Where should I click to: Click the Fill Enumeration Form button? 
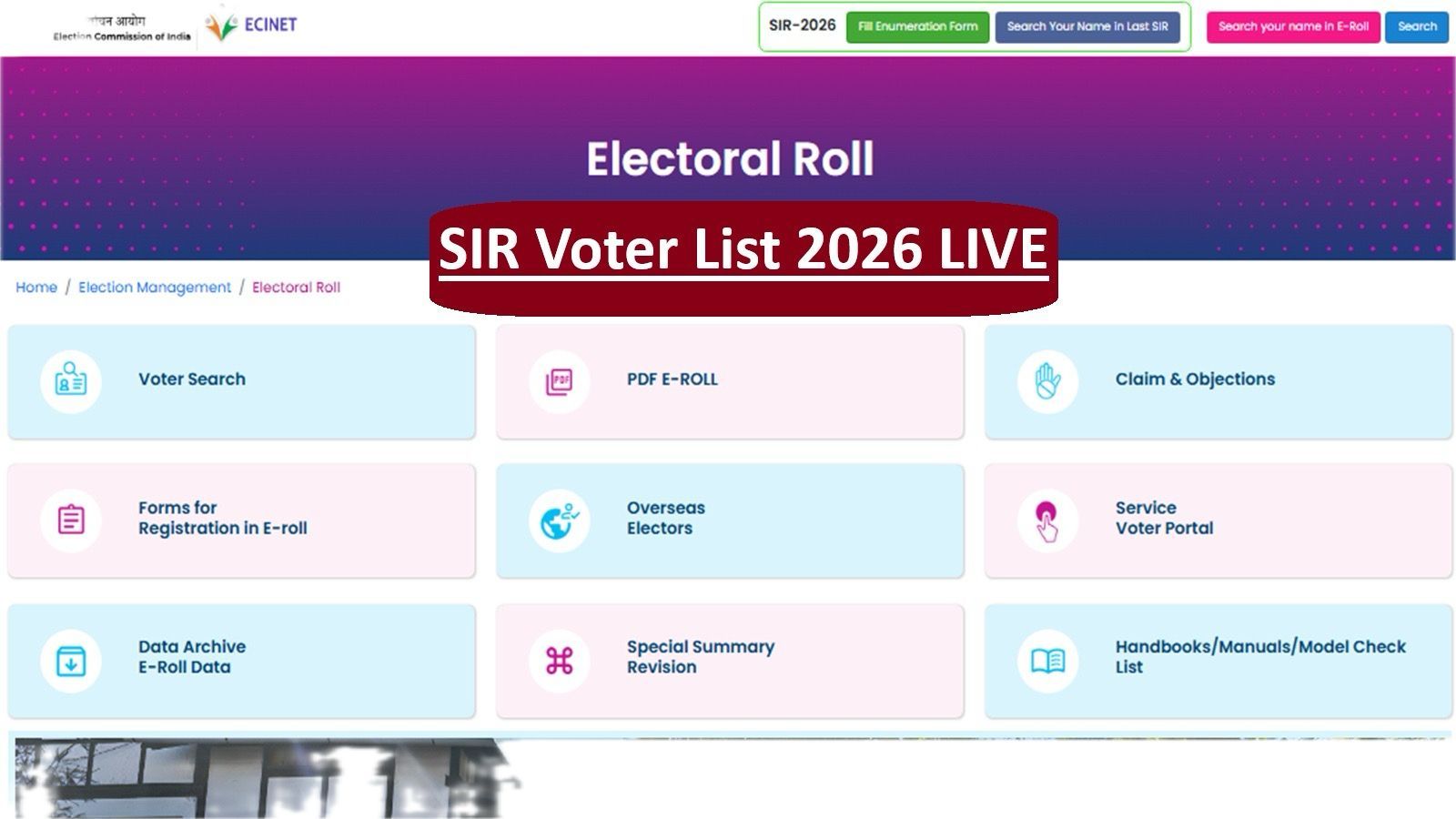click(916, 27)
